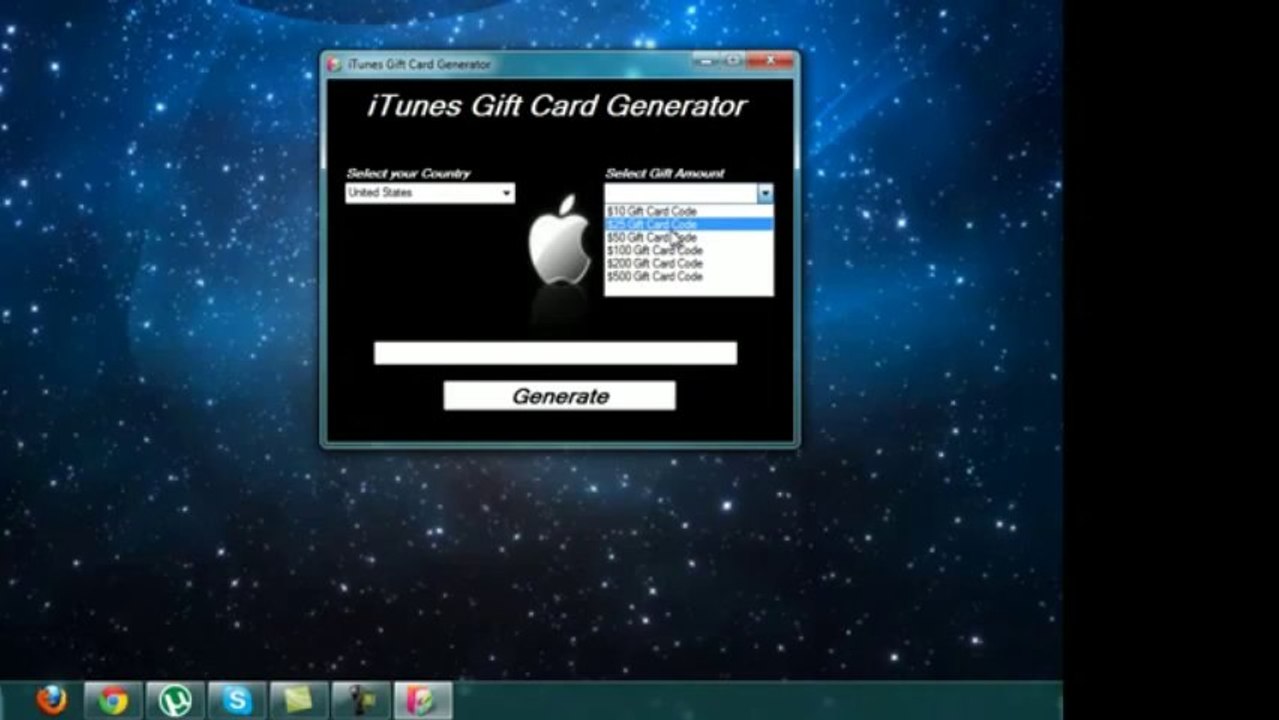Minimize the iTunes Gift Card Generator window
This screenshot has height=720, width=1279.
click(706, 61)
